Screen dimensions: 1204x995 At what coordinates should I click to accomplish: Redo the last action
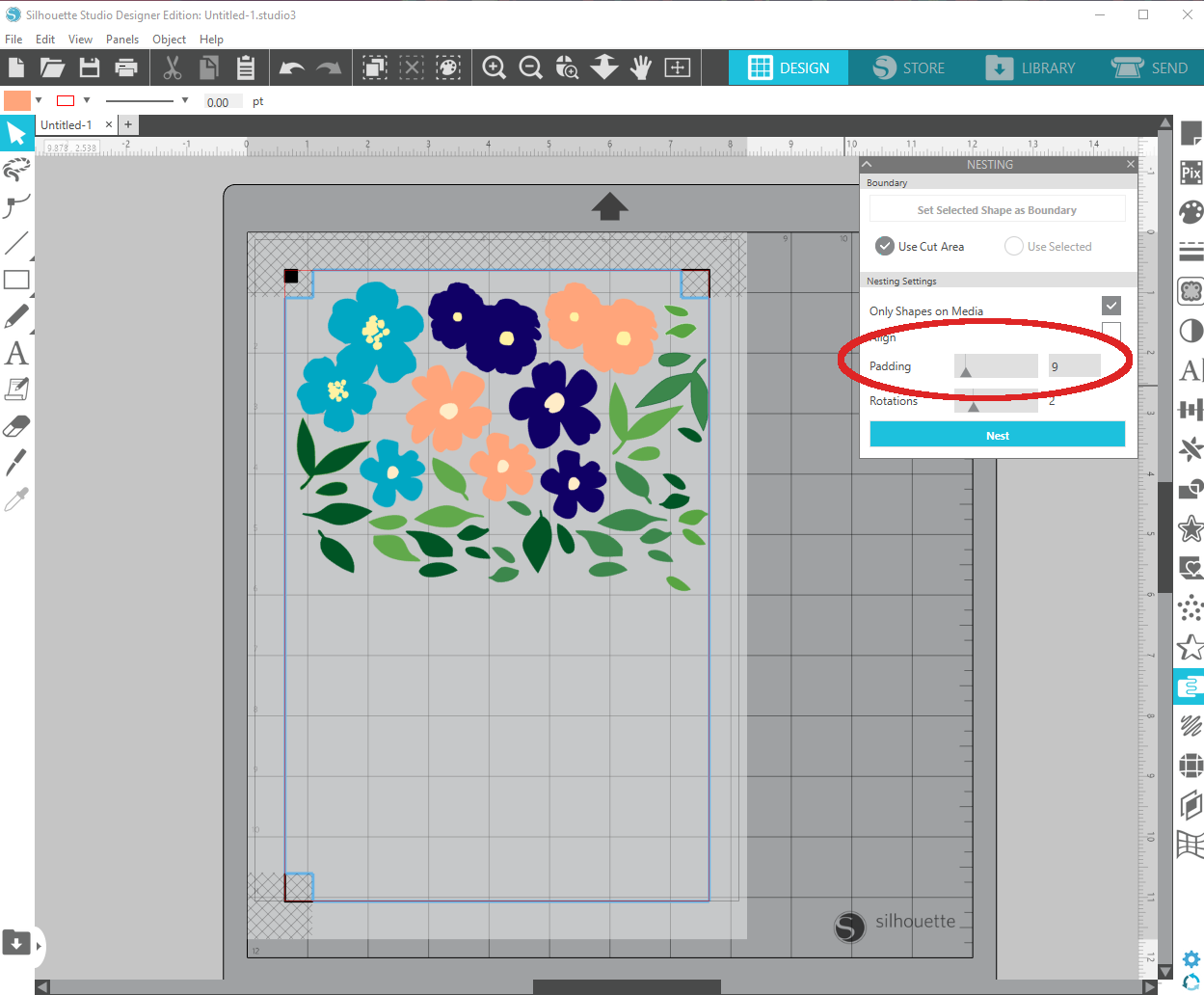[x=330, y=67]
